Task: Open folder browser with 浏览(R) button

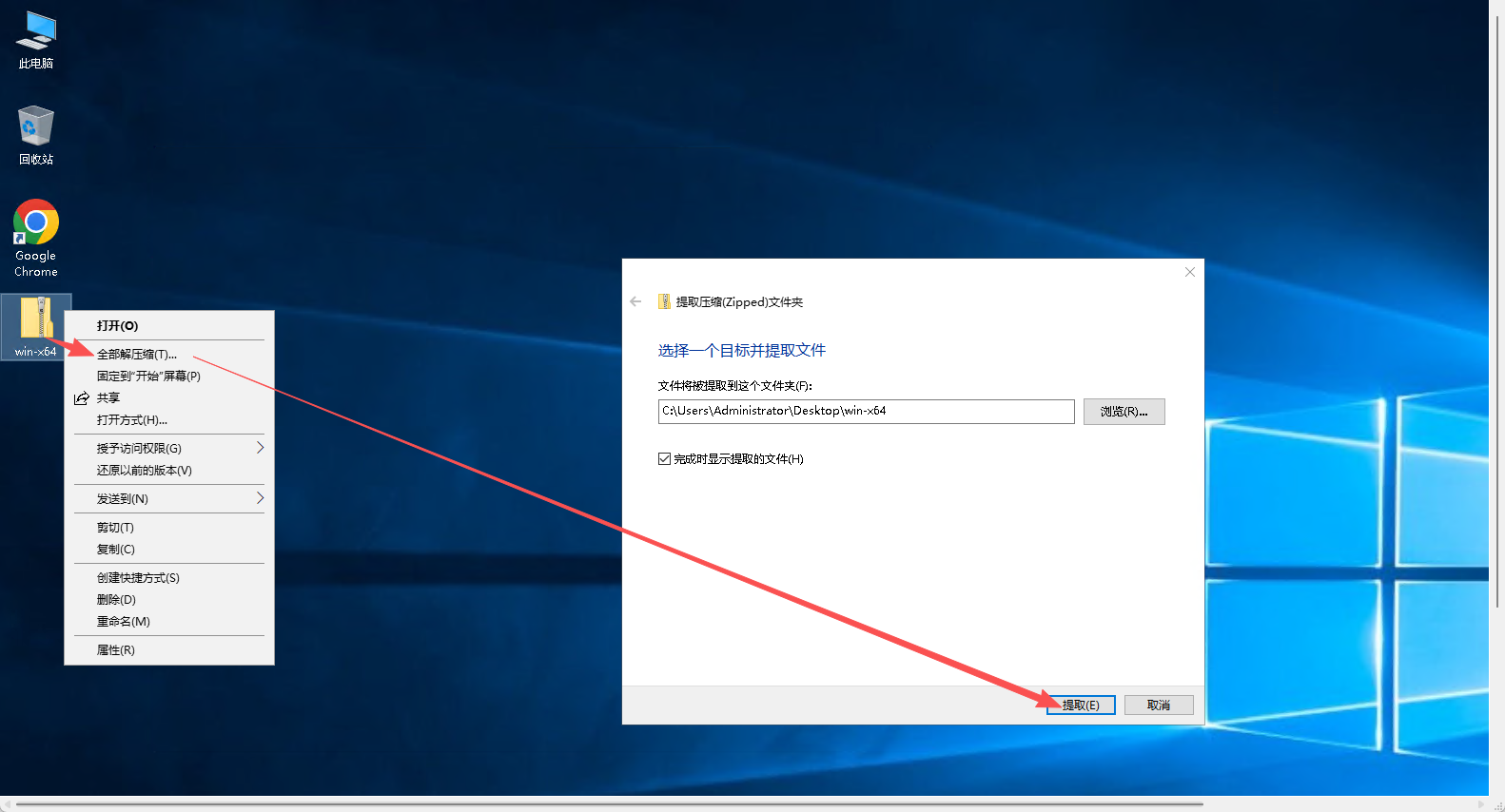Action: [x=1124, y=412]
